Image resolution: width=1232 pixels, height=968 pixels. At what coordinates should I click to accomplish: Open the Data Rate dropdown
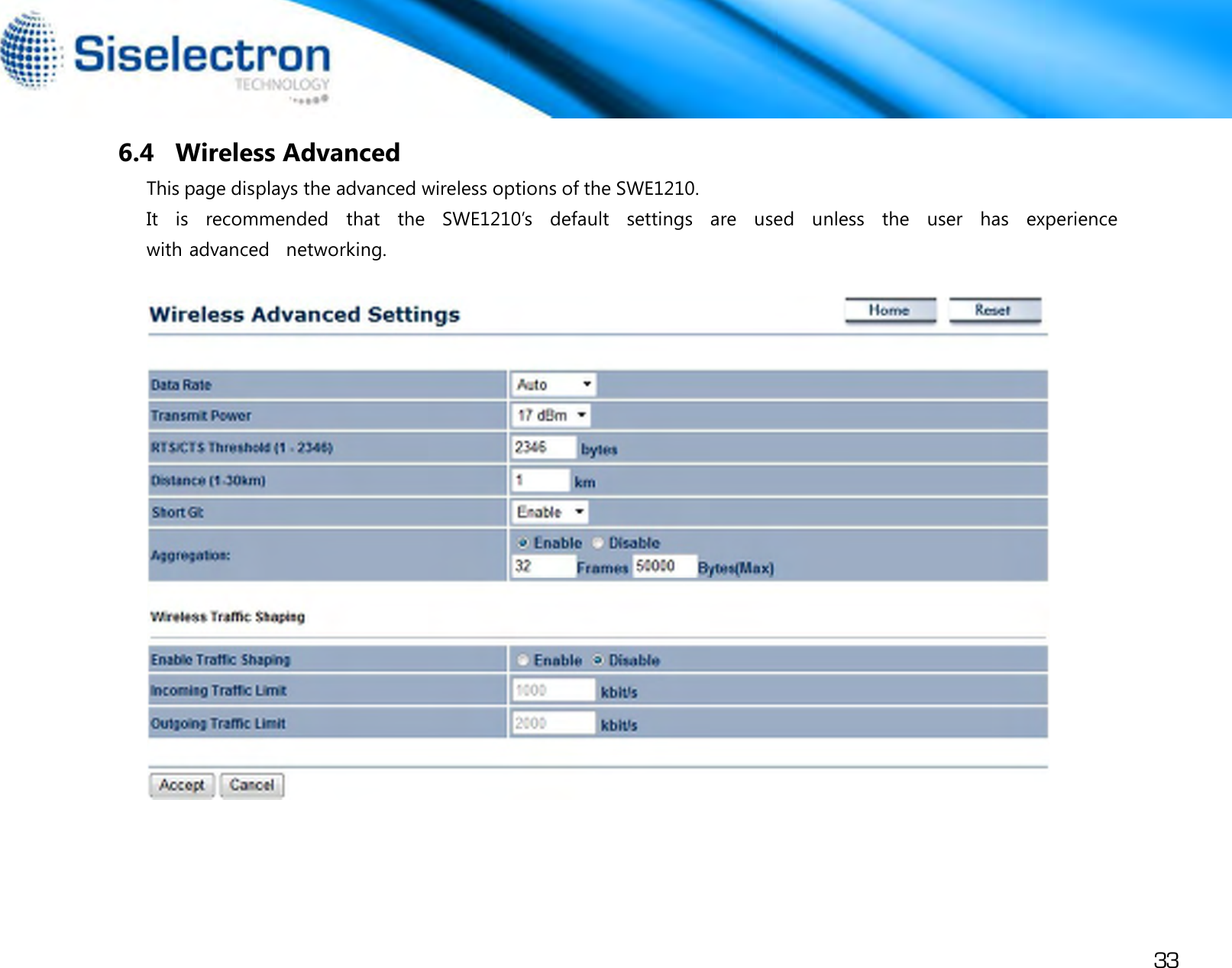click(554, 384)
